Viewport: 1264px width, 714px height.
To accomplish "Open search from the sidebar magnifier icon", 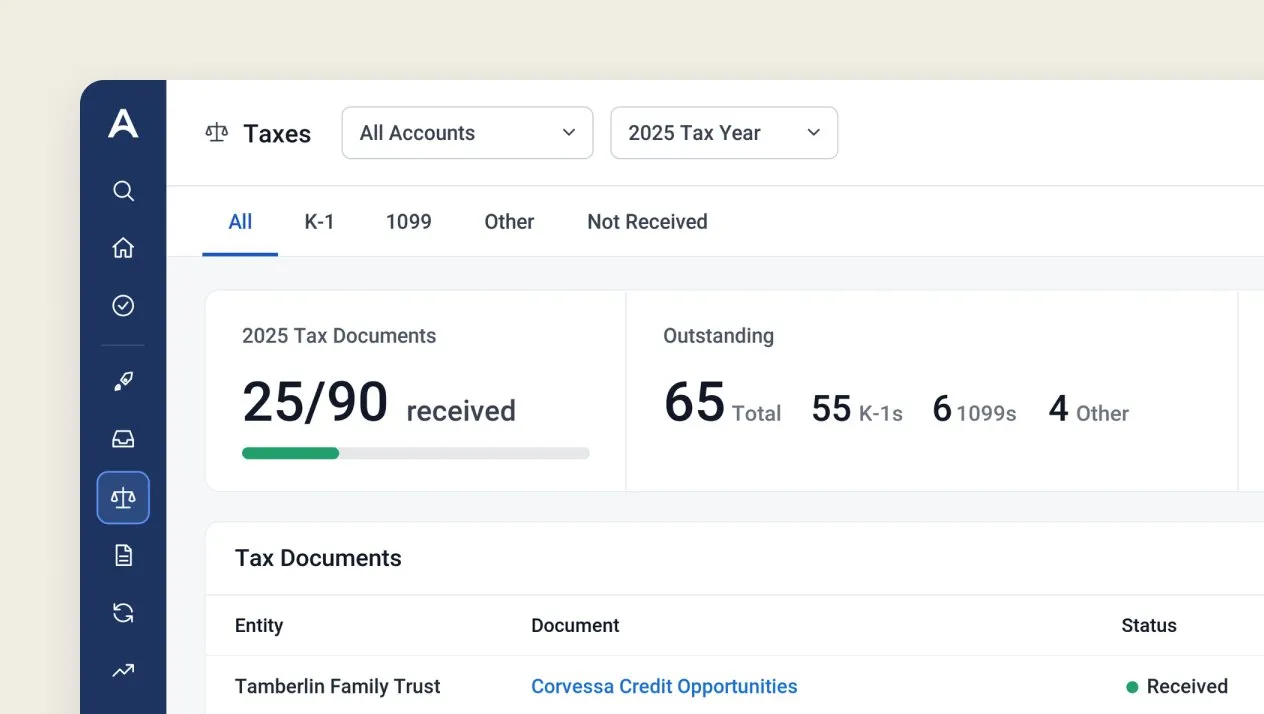I will [123, 191].
